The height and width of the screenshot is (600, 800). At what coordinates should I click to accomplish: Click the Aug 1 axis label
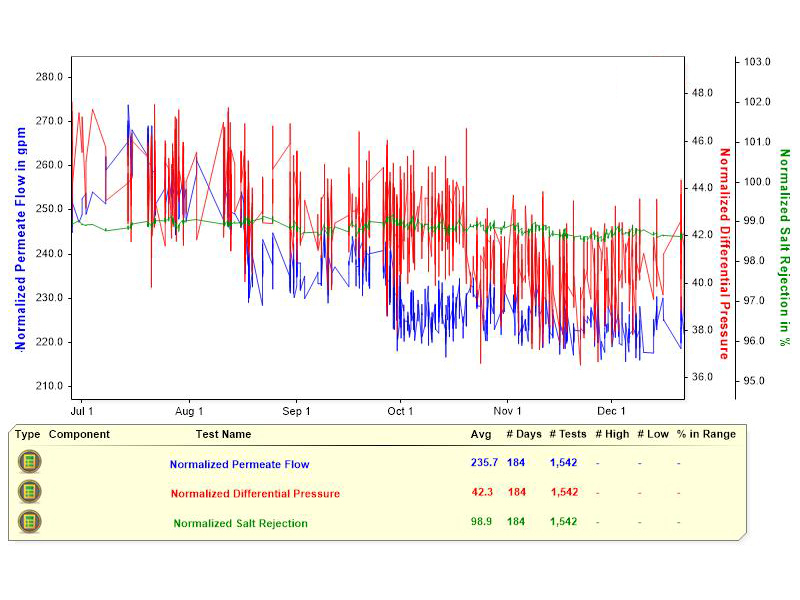point(189,411)
